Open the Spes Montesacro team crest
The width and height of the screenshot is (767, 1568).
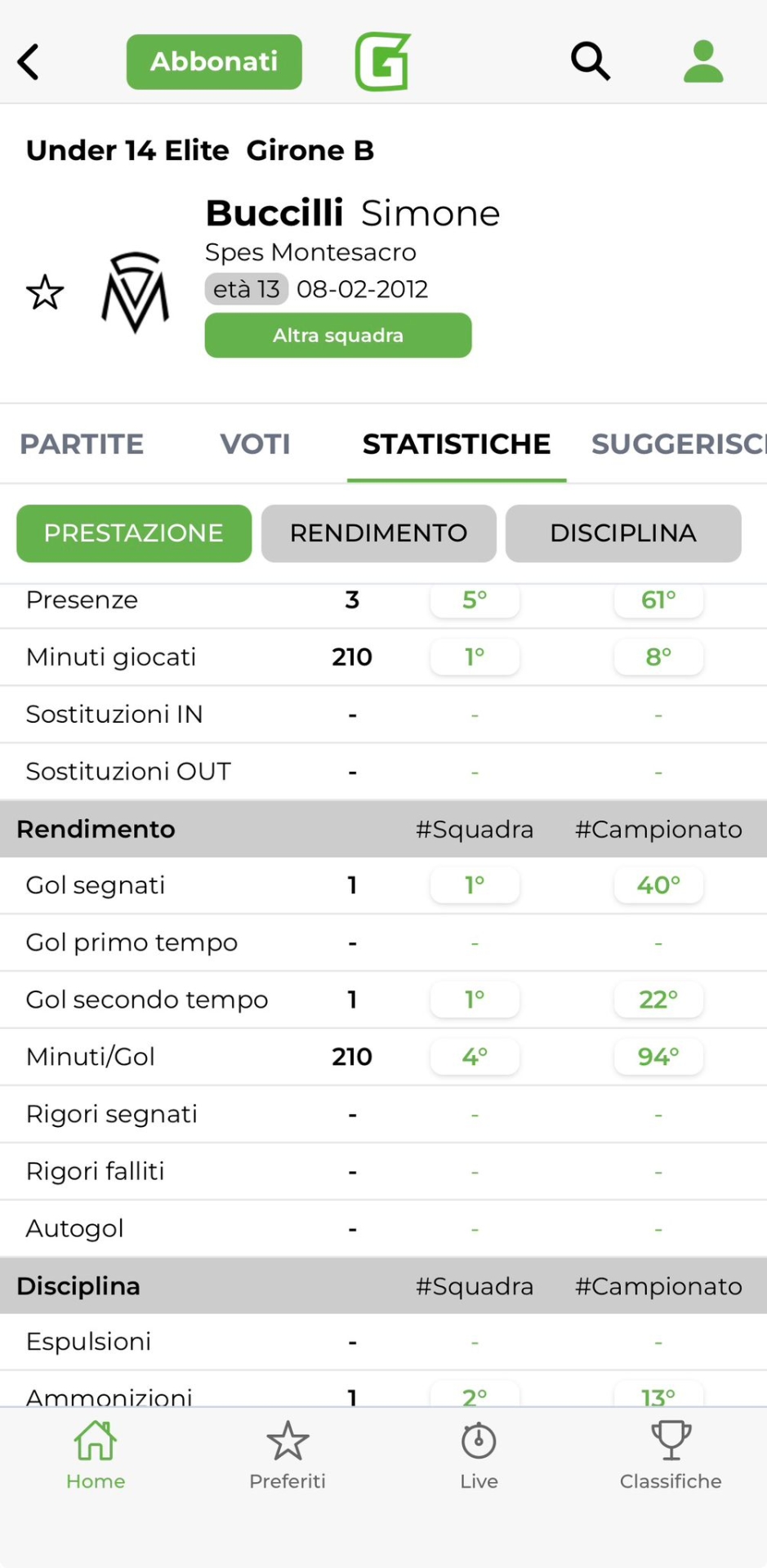pos(136,292)
